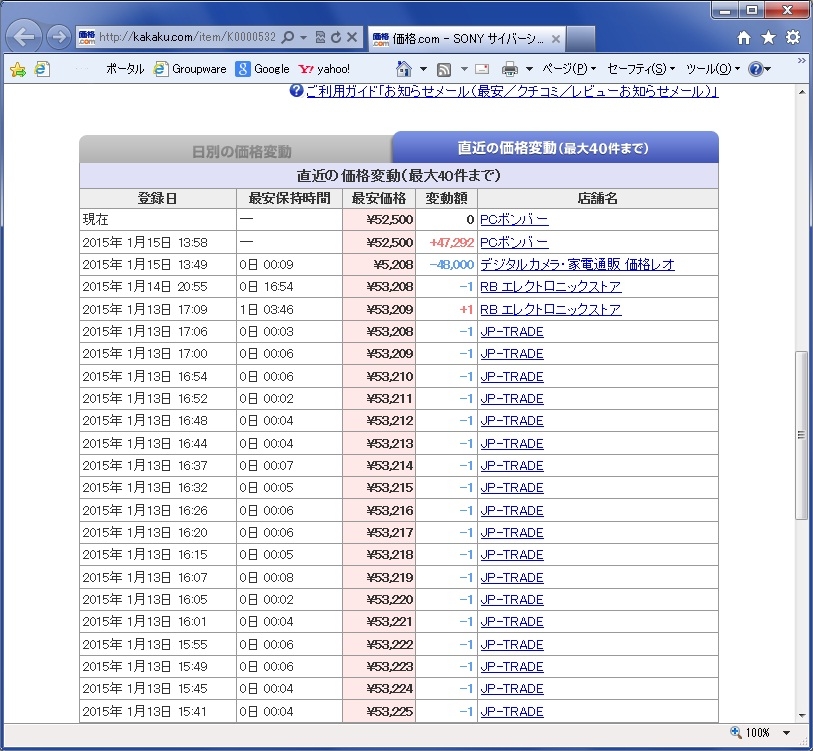Go forward using the browser forward arrow
This screenshot has width=813, height=751.
[x=59, y=37]
